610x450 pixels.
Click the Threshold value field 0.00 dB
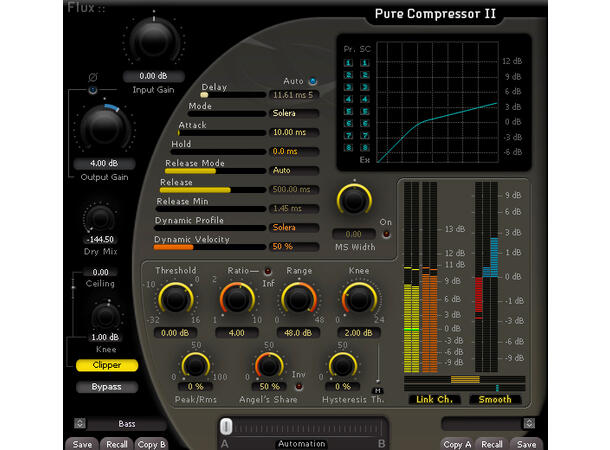tap(175, 333)
